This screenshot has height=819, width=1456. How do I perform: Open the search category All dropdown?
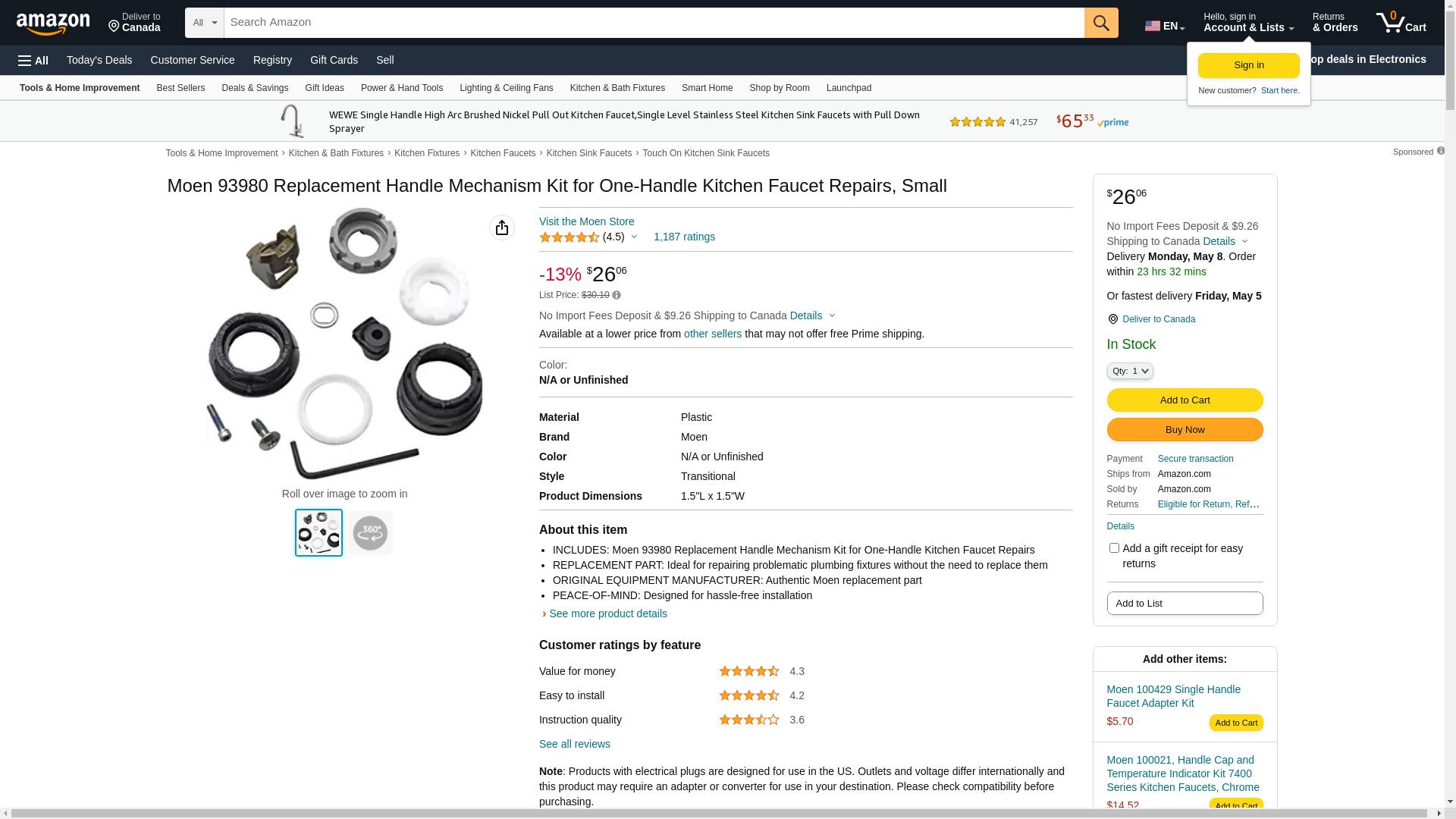[204, 23]
